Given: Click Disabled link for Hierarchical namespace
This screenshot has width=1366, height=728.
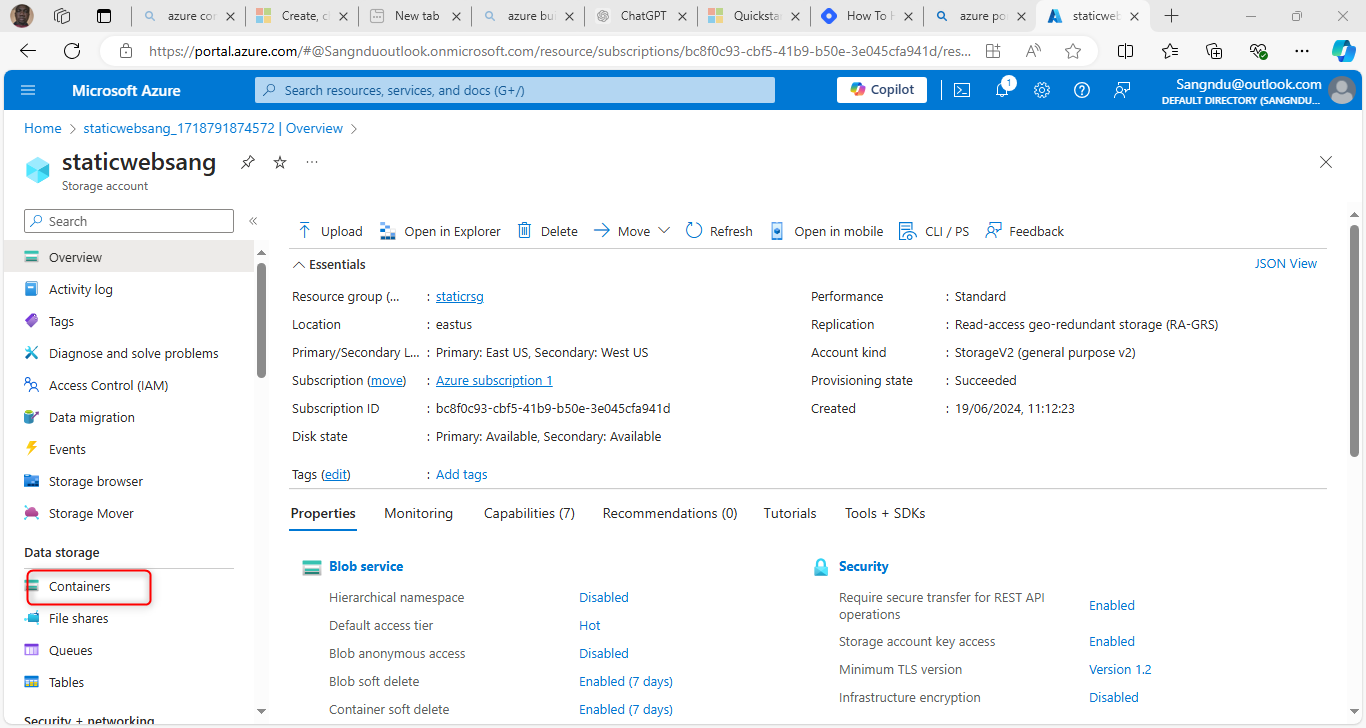Looking at the screenshot, I should (604, 597).
